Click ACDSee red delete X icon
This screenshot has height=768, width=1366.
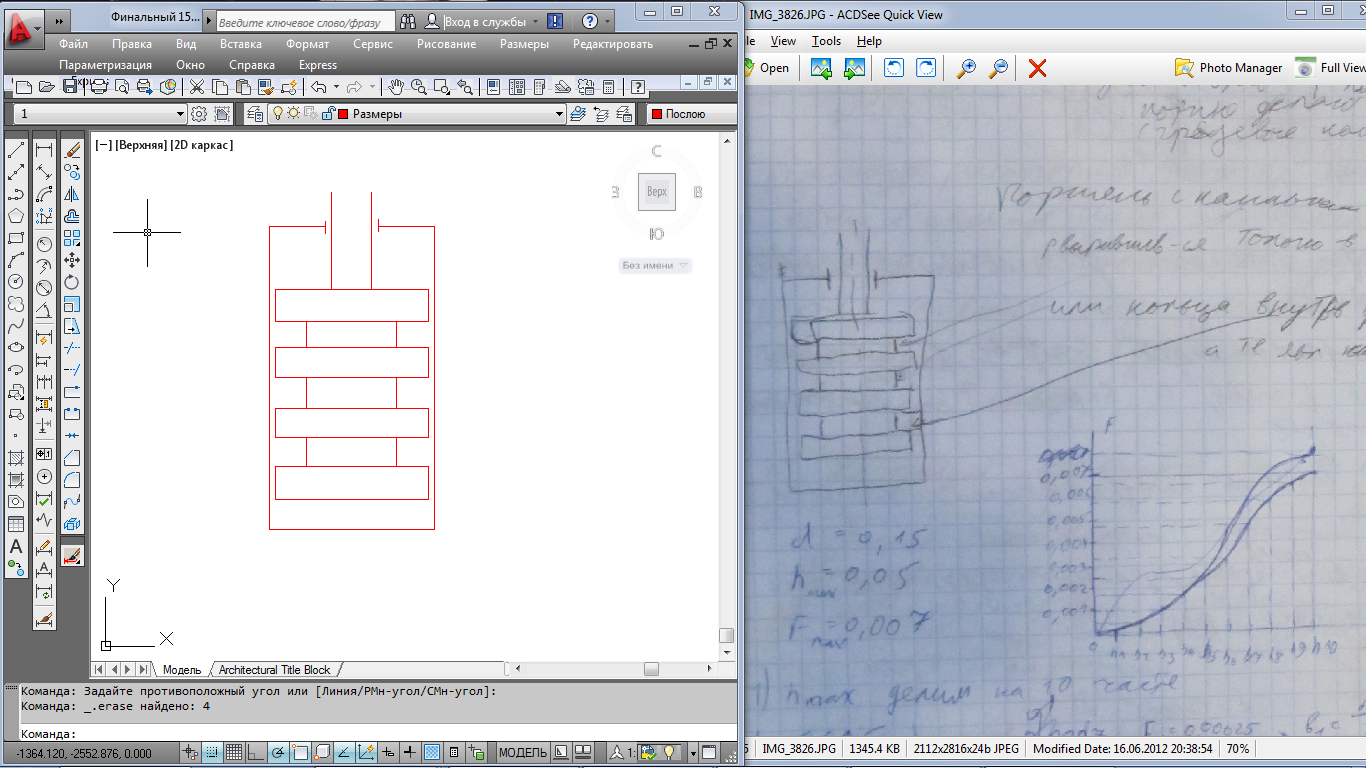point(1038,68)
